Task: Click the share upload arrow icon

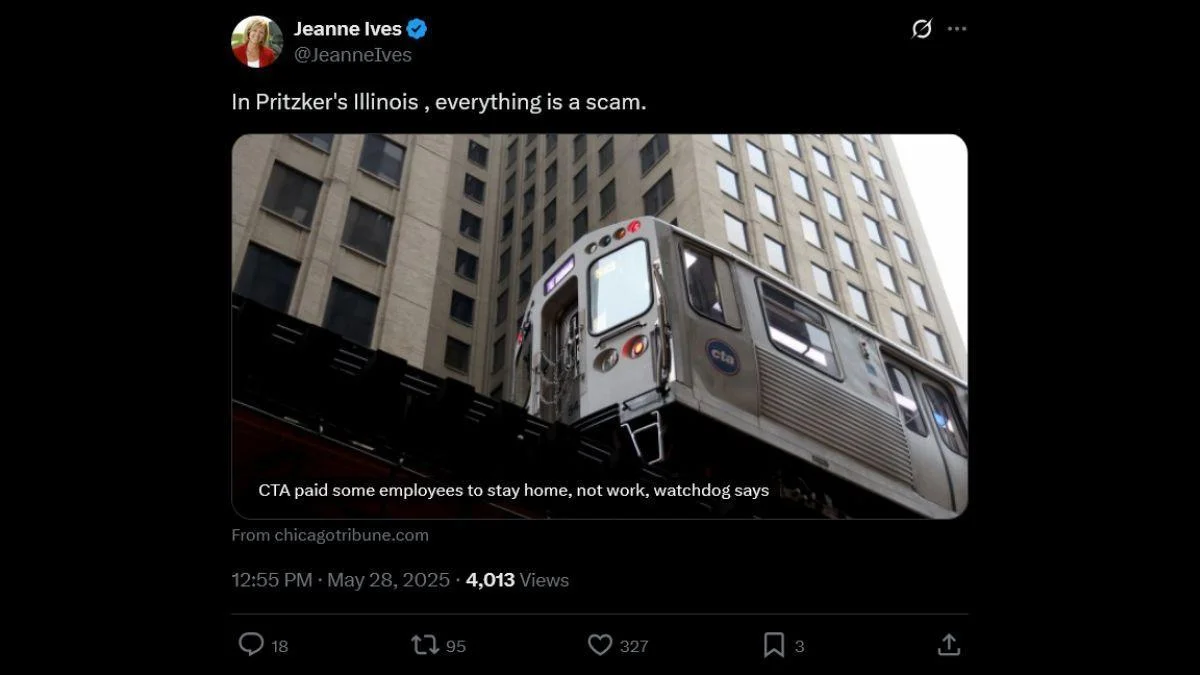Action: (x=949, y=645)
